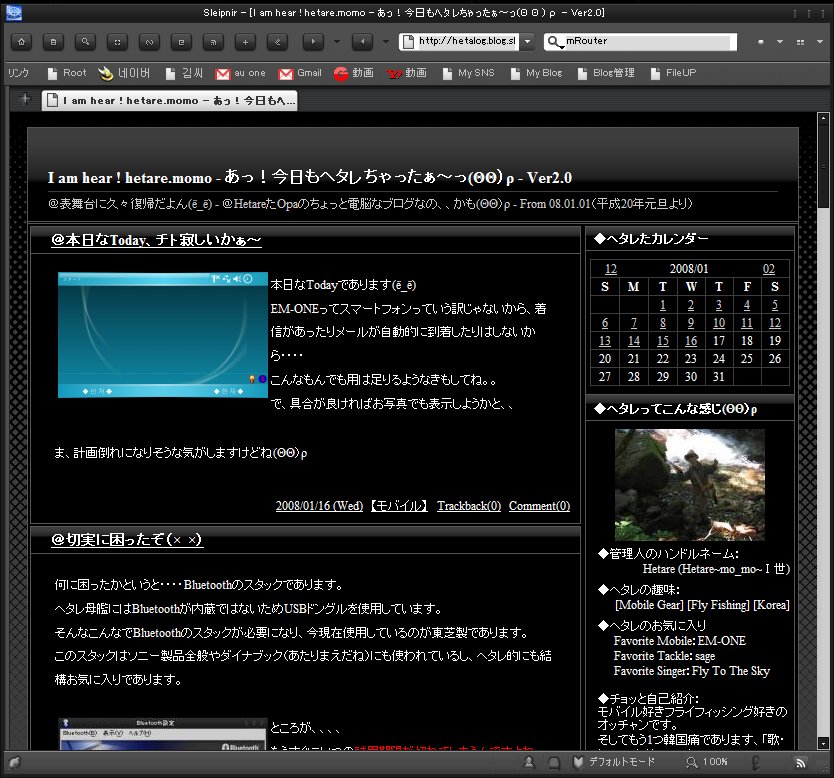Open the My SNS bookmark
This screenshot has width=834, height=778.
coord(469,73)
